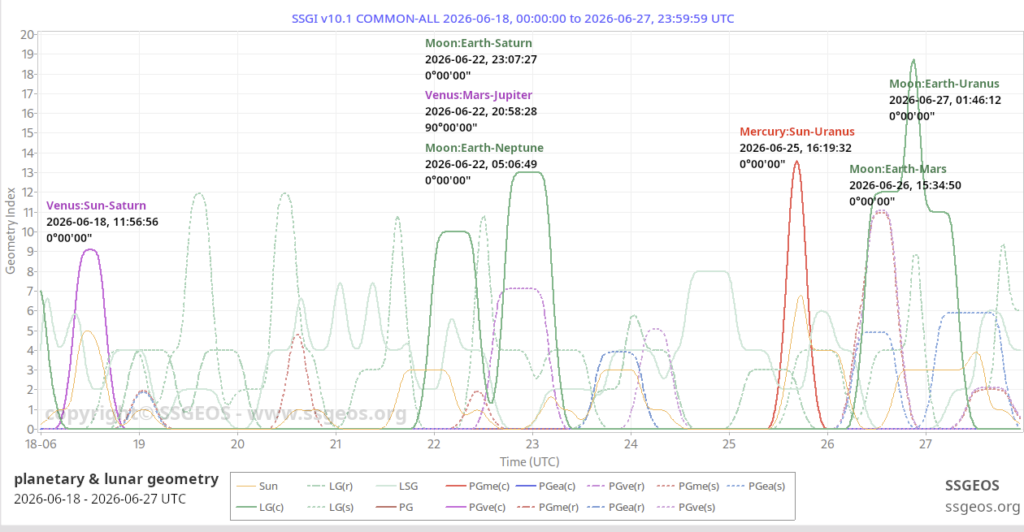Toggle the PGea(r) legend entry

click(616, 507)
